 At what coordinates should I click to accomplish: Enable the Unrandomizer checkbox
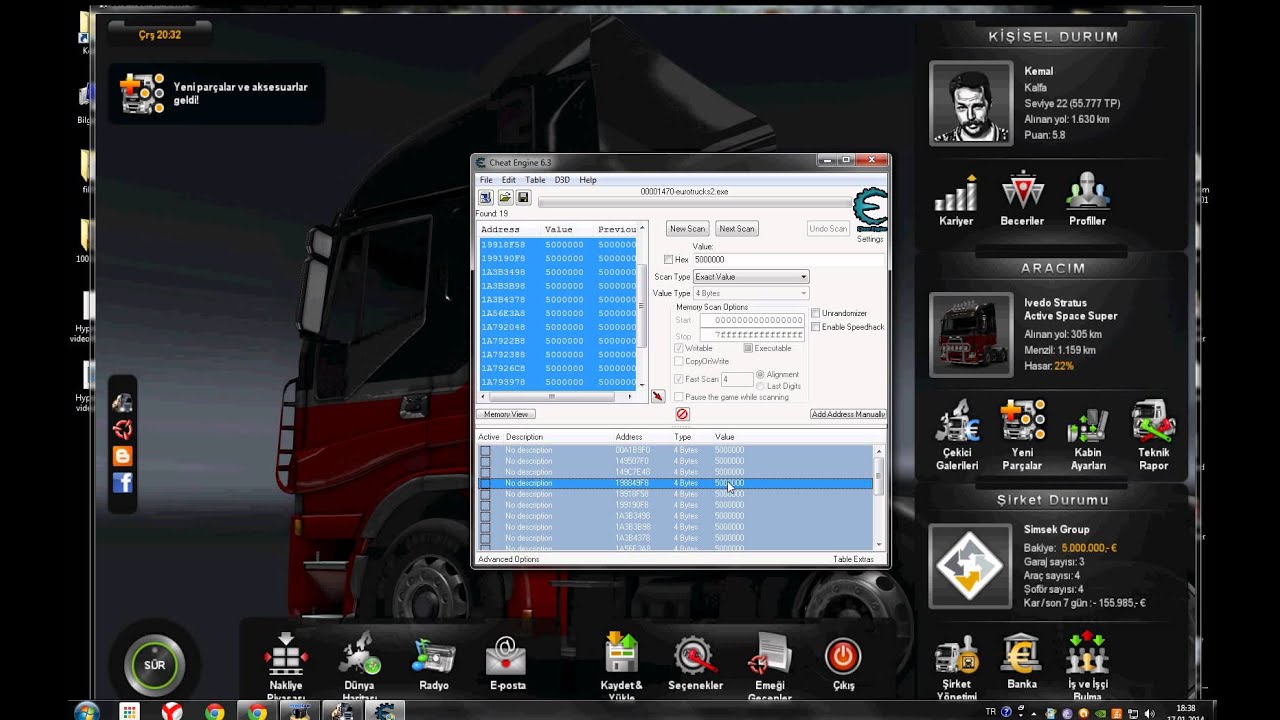click(x=816, y=313)
